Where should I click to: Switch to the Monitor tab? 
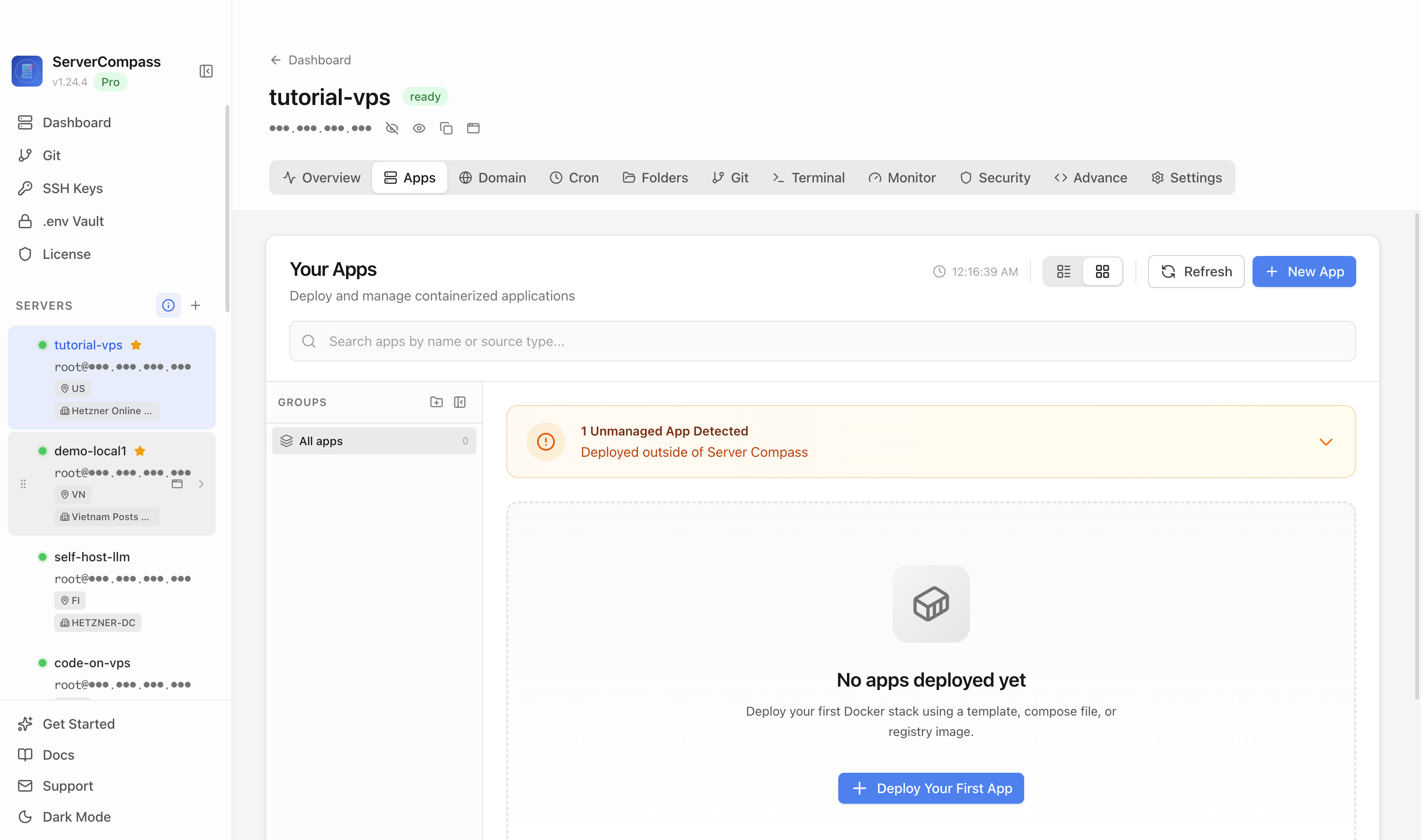[x=903, y=178]
